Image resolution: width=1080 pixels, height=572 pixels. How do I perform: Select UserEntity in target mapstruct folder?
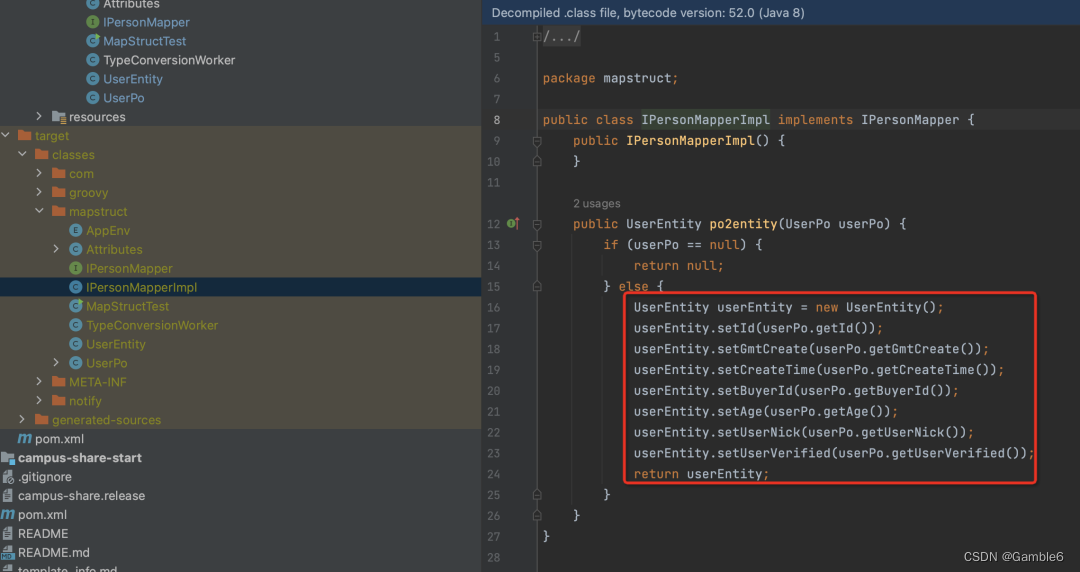tap(116, 344)
